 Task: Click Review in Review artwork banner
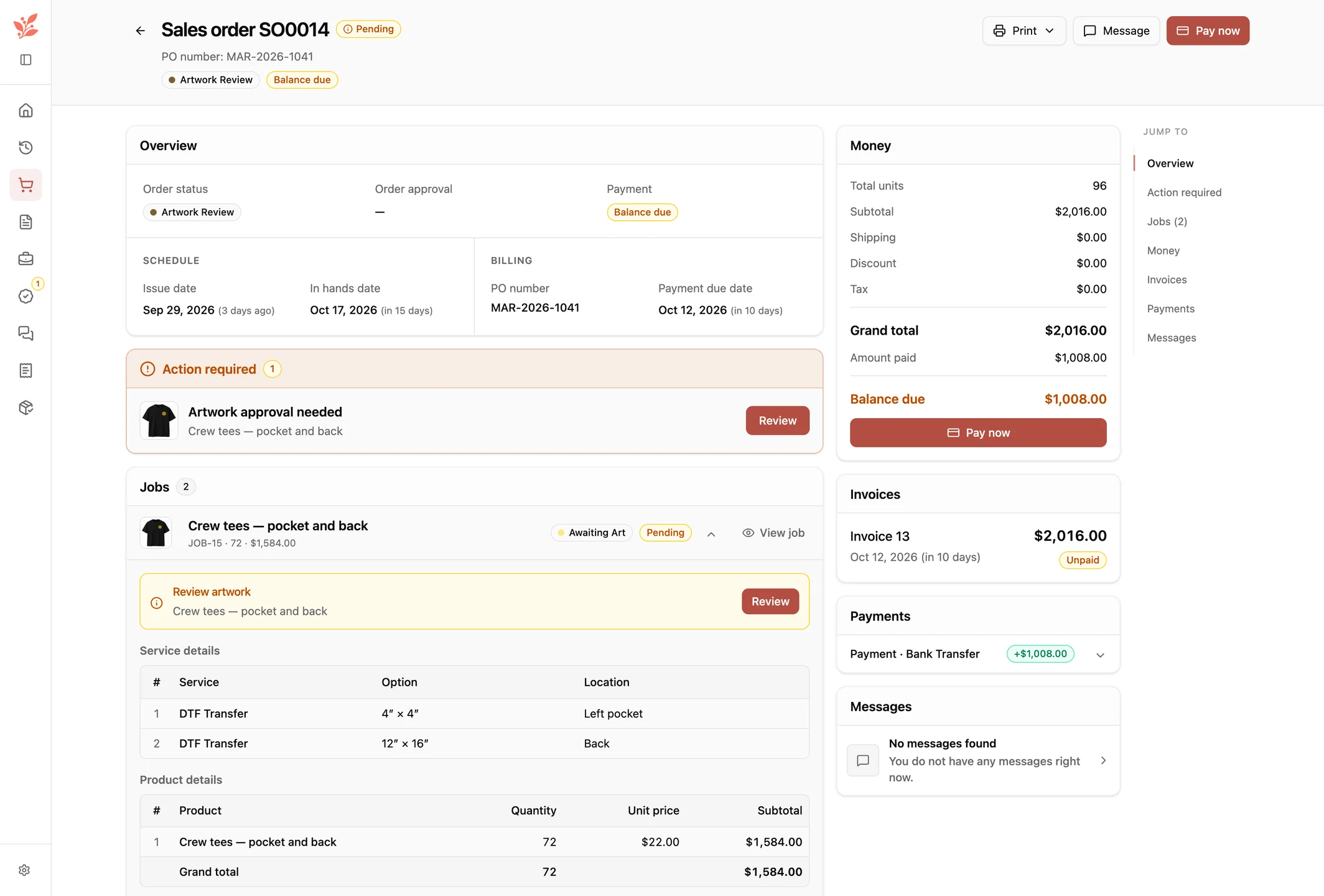coord(770,602)
